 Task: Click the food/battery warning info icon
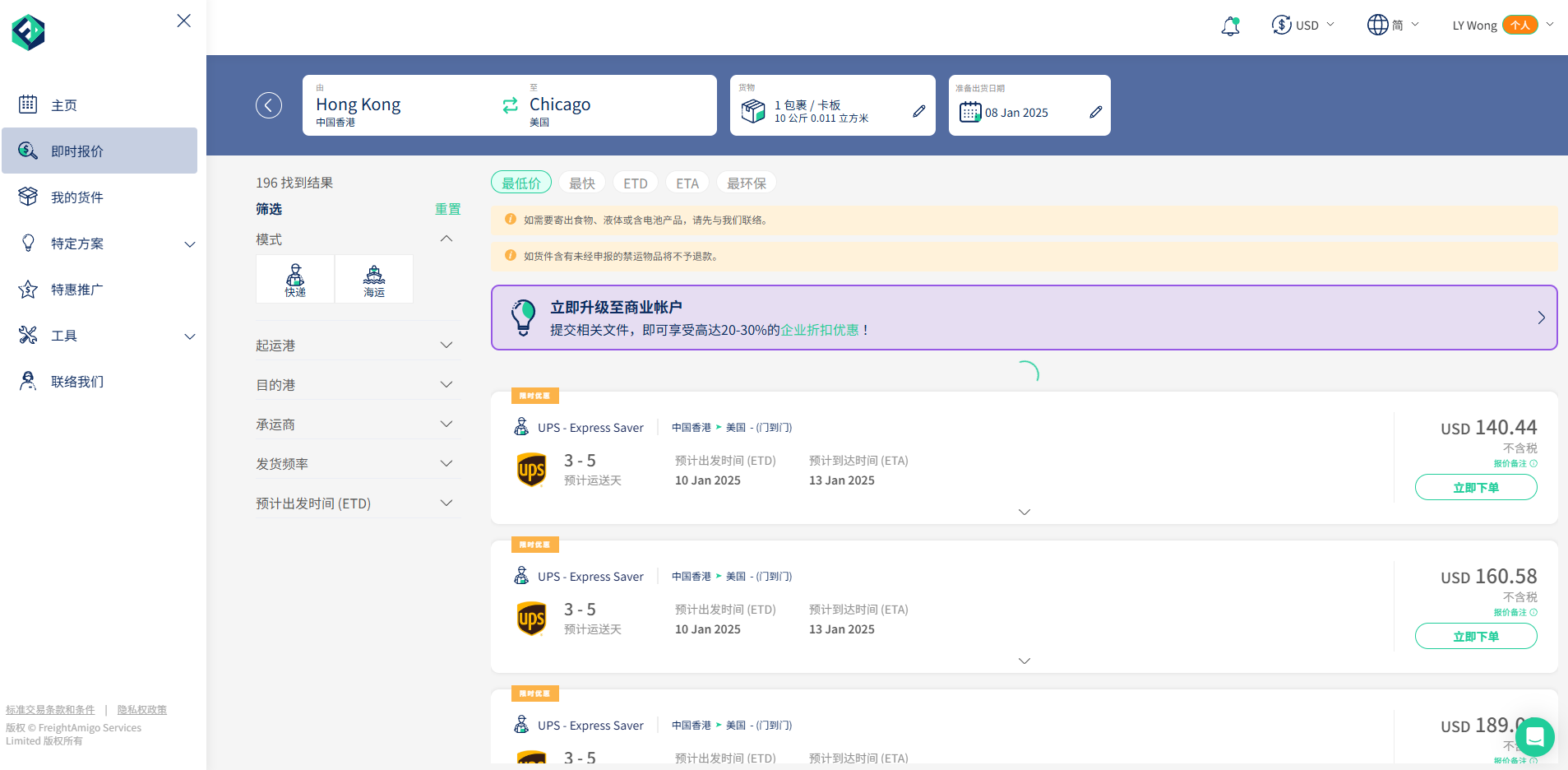pyautogui.click(x=510, y=219)
